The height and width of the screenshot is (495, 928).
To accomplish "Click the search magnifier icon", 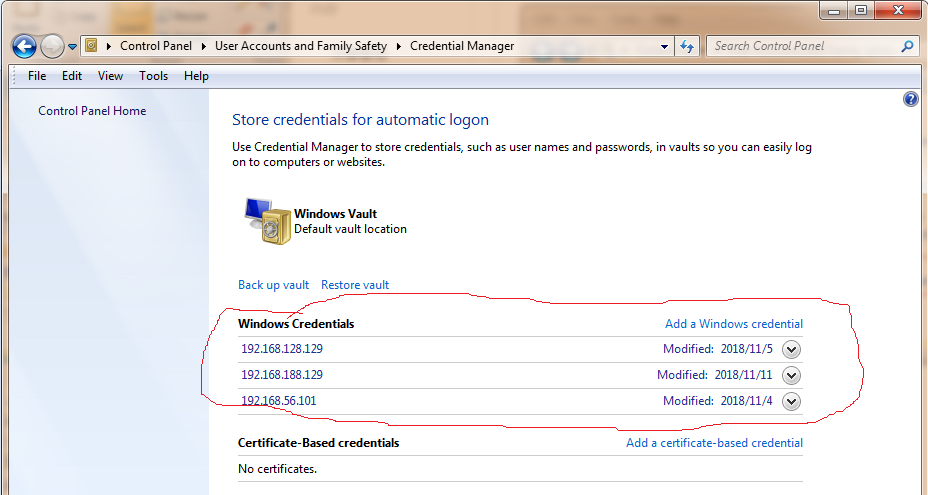I will 907,46.
